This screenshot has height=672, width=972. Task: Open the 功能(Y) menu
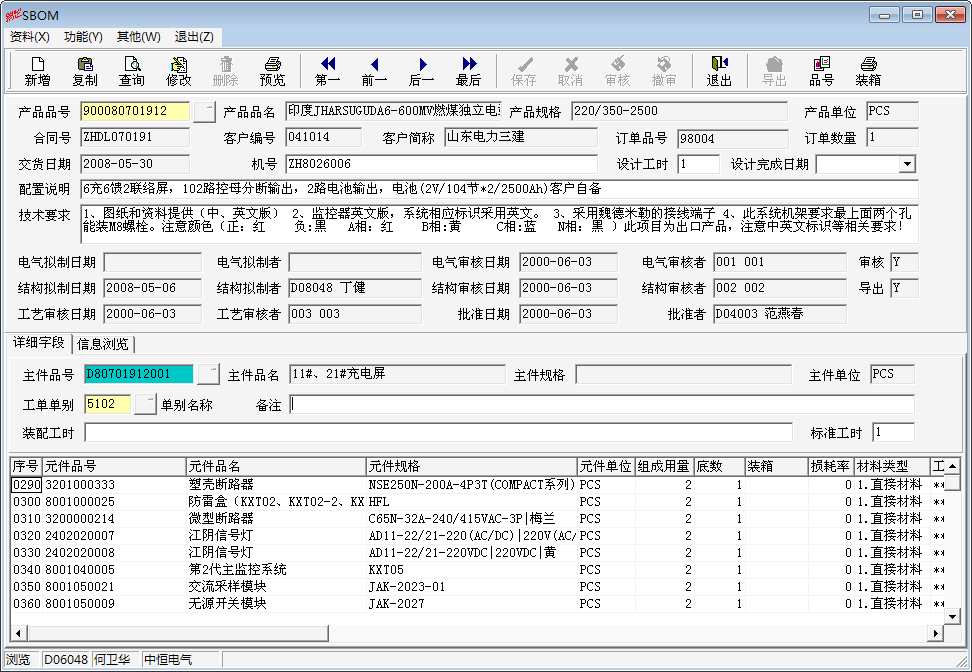[x=83, y=37]
